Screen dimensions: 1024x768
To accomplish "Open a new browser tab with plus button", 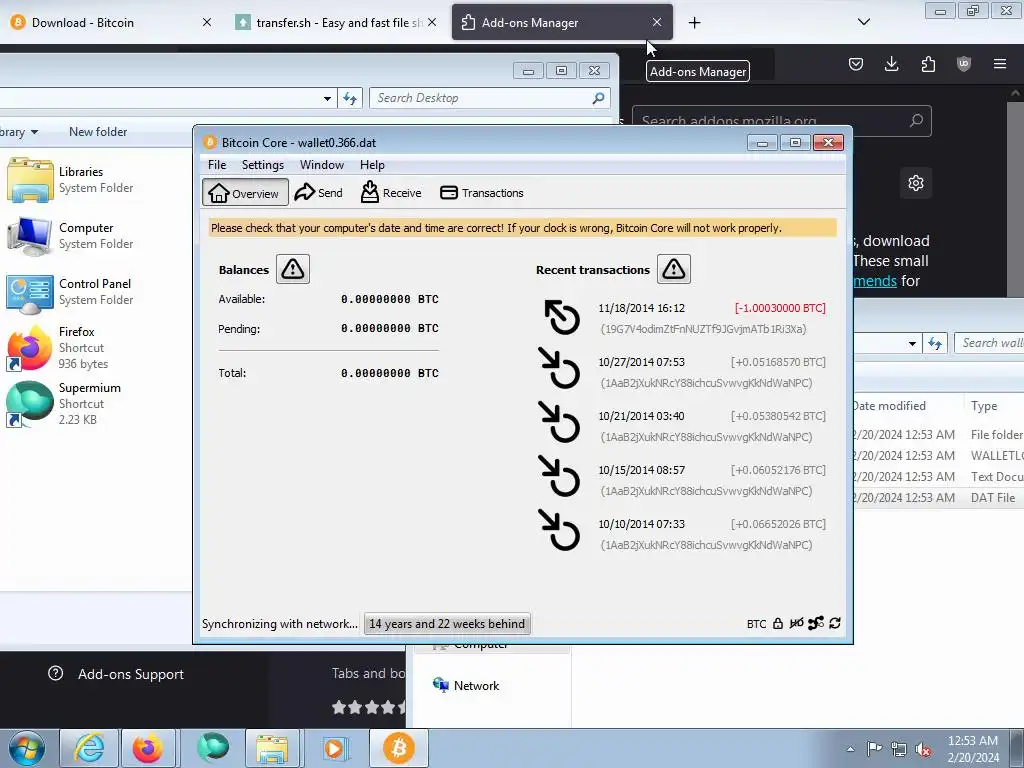I will pyautogui.click(x=694, y=23).
